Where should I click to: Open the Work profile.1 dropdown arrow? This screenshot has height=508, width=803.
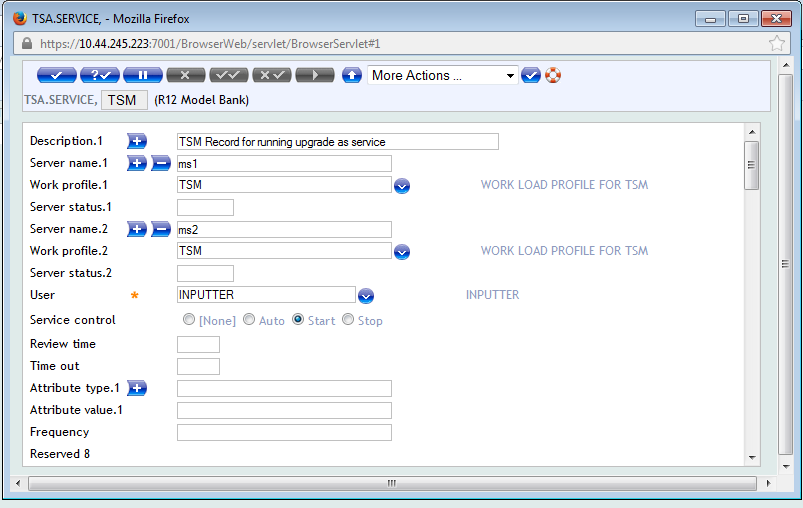(x=402, y=185)
